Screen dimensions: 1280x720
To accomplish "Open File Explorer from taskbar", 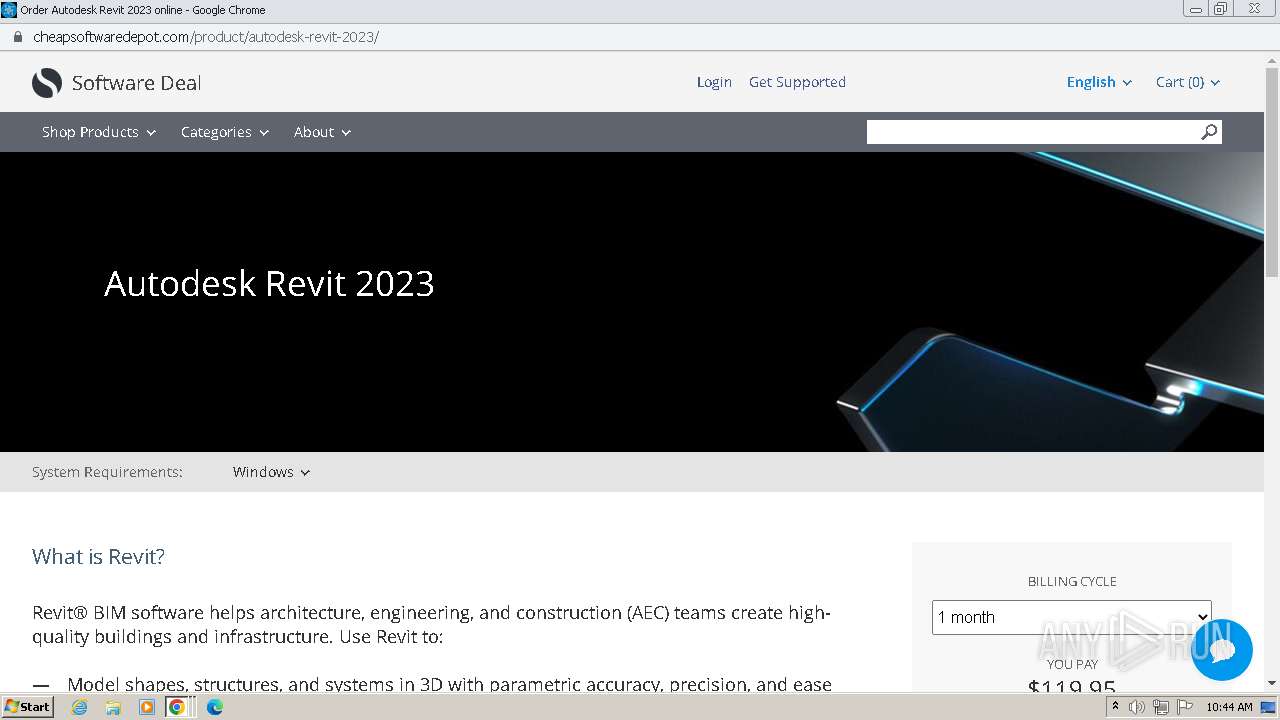I will coord(113,707).
